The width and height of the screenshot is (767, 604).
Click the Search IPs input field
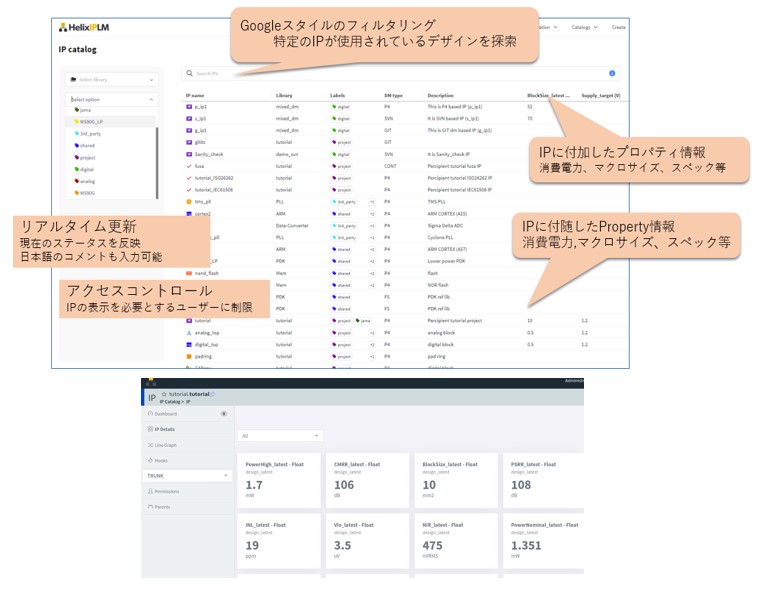click(x=400, y=73)
